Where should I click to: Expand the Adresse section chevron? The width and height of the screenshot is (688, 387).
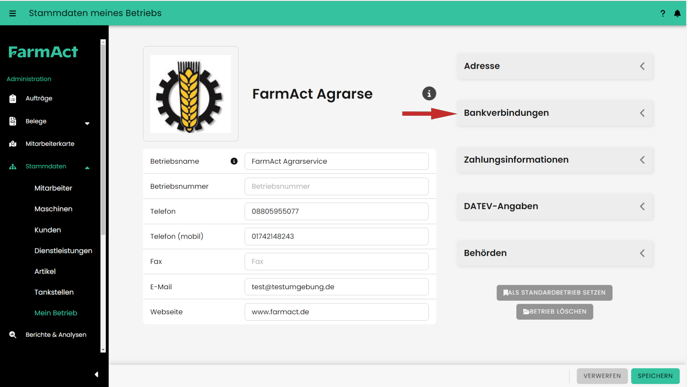[642, 66]
